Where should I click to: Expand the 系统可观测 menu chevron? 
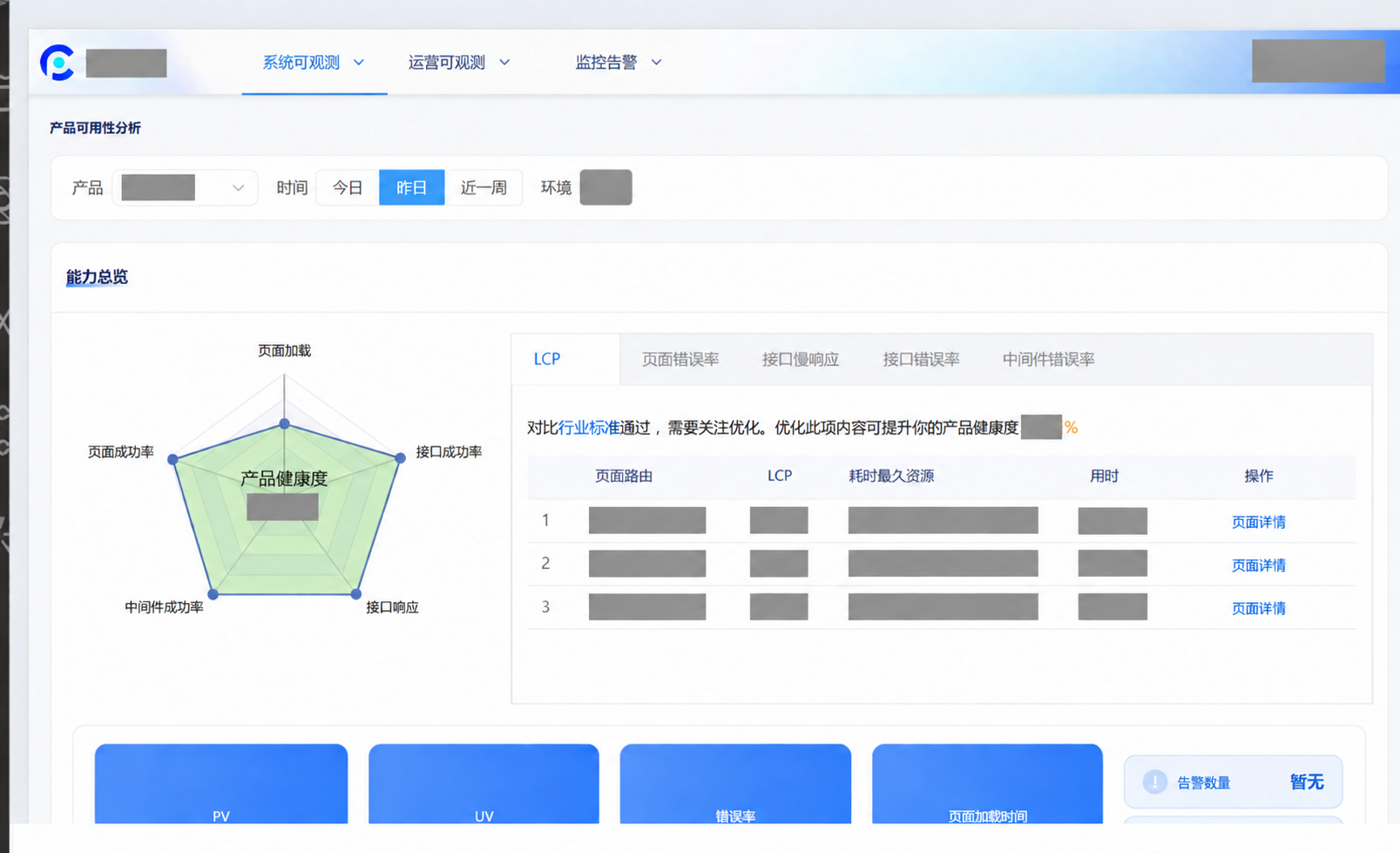coord(358,63)
